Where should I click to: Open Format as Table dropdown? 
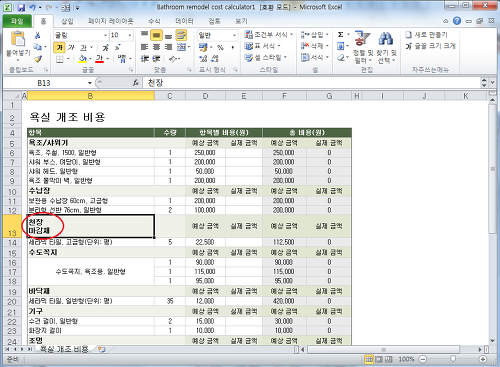pyautogui.click(x=263, y=46)
